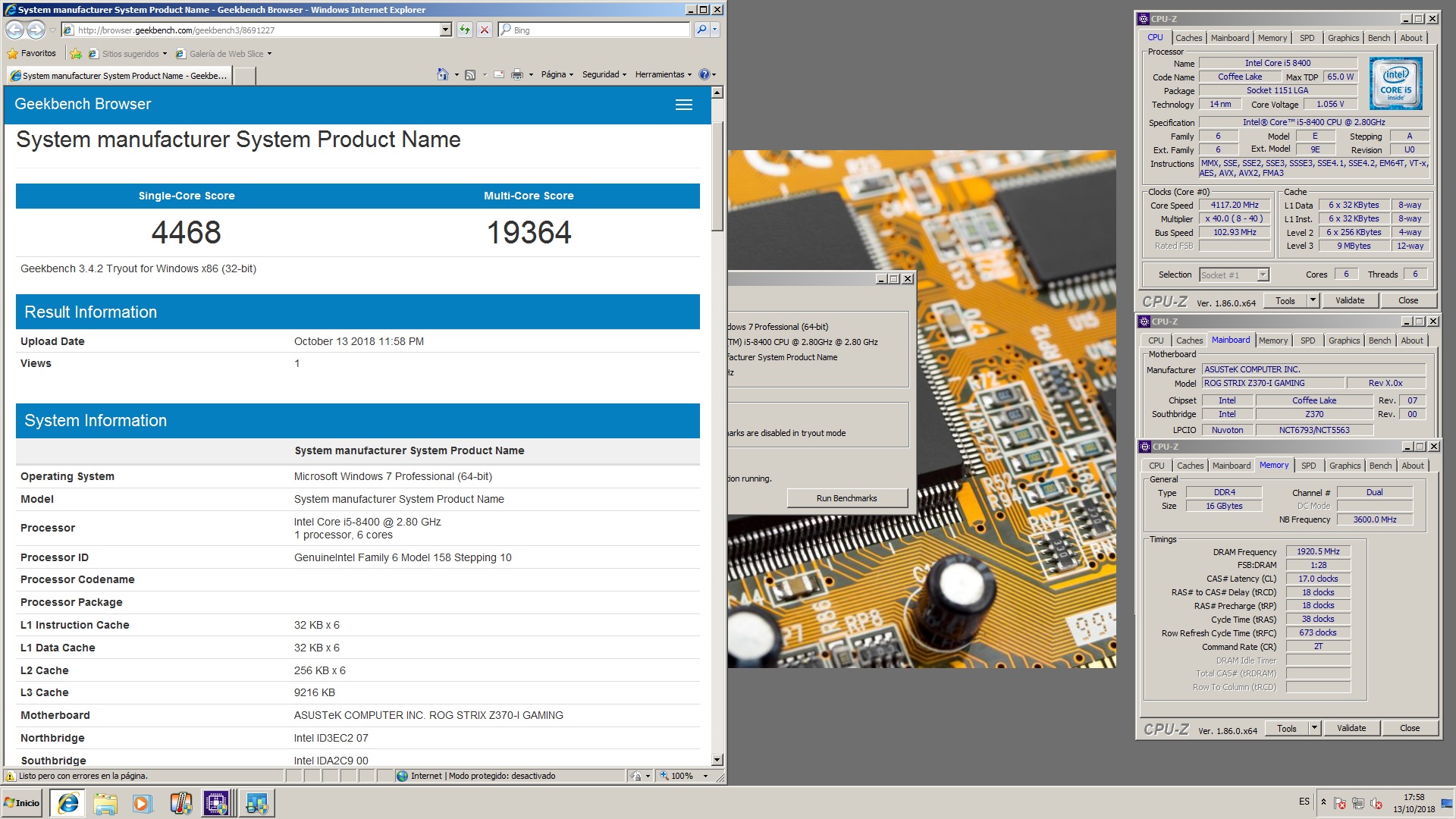Image resolution: width=1456 pixels, height=819 pixels.
Task: Open Favoritos star in IE
Action: pos(32,54)
